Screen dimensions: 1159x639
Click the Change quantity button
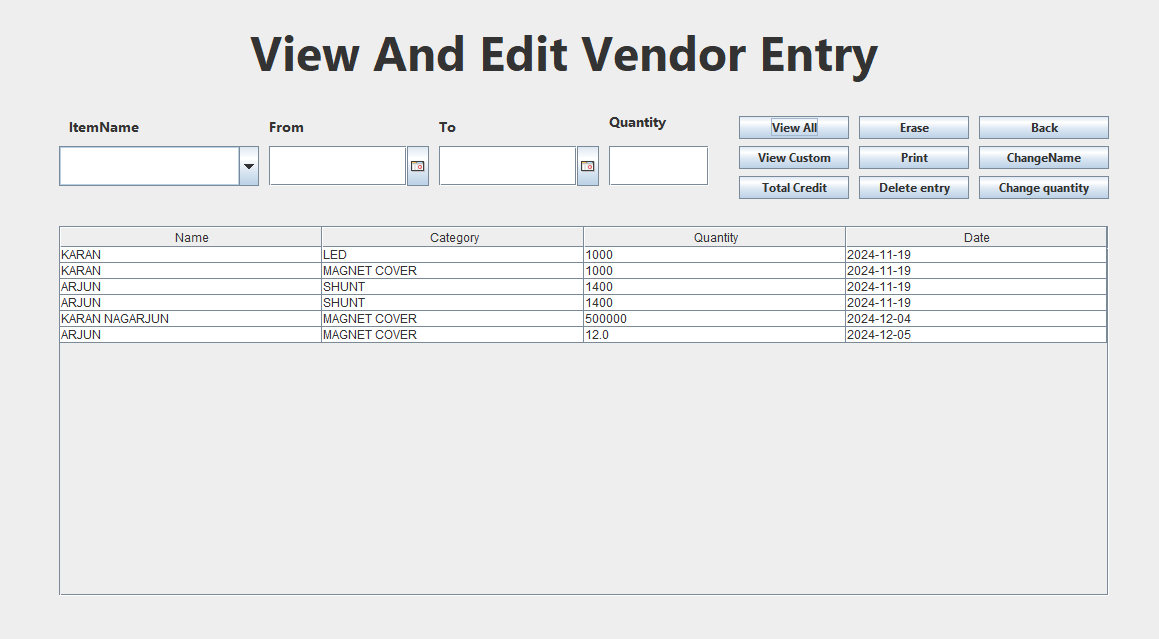(x=1043, y=187)
